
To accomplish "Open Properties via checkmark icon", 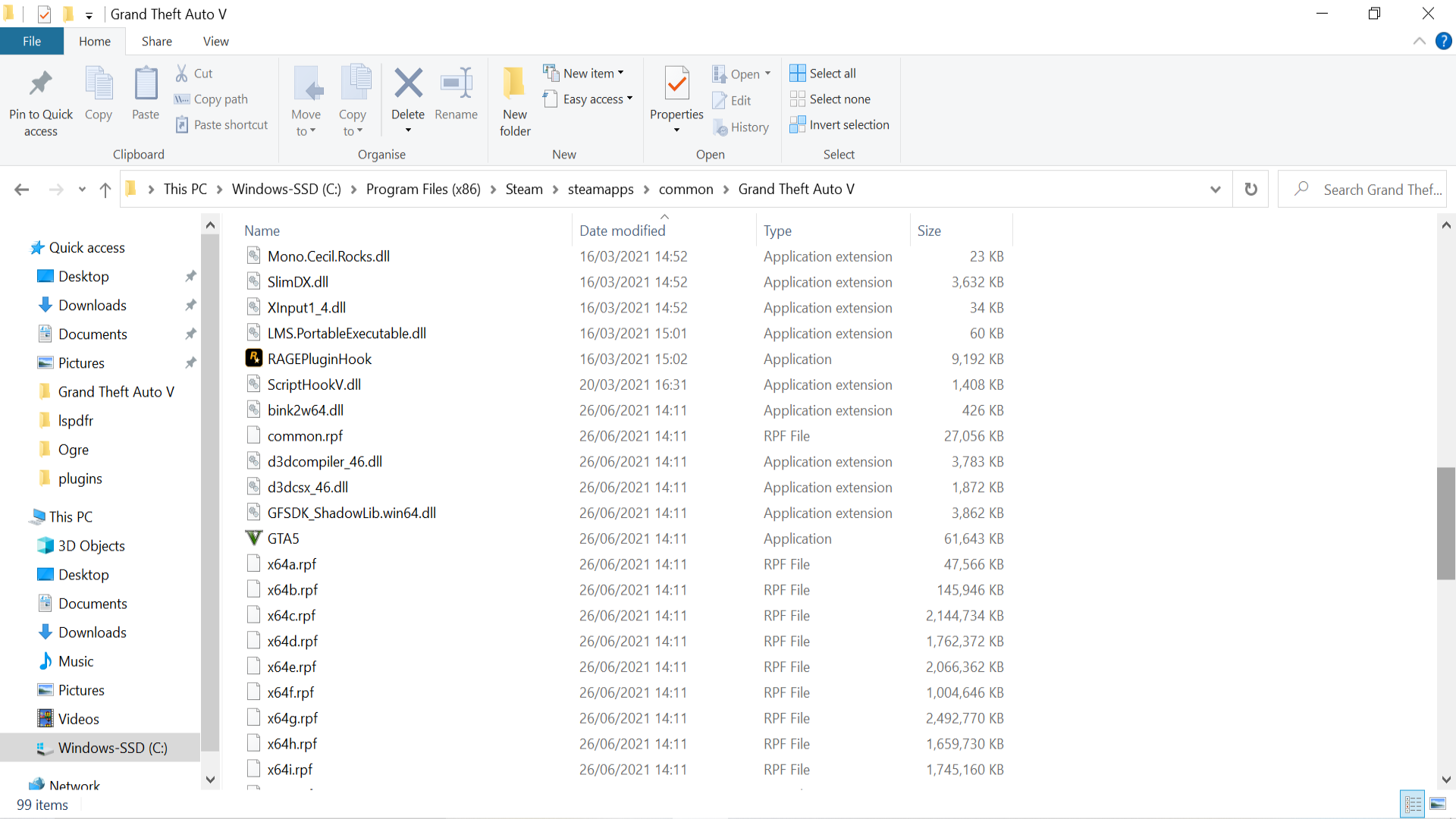I will 676,83.
